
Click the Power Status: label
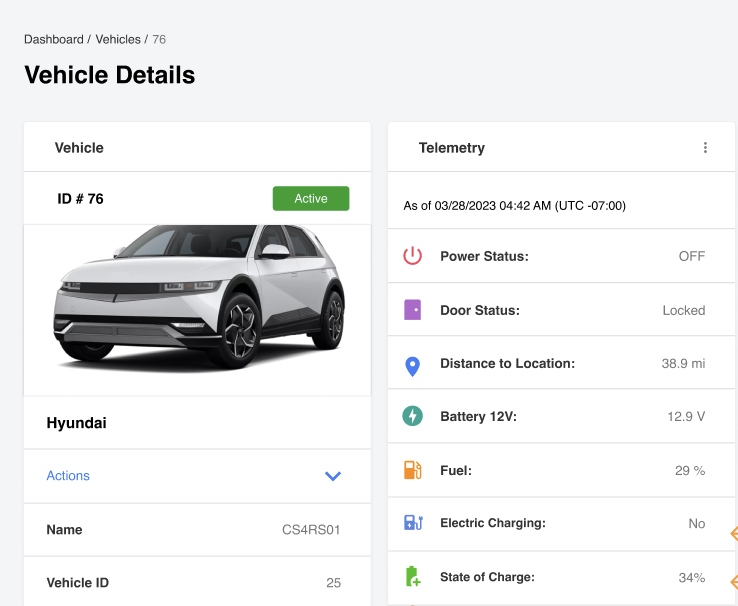point(484,256)
